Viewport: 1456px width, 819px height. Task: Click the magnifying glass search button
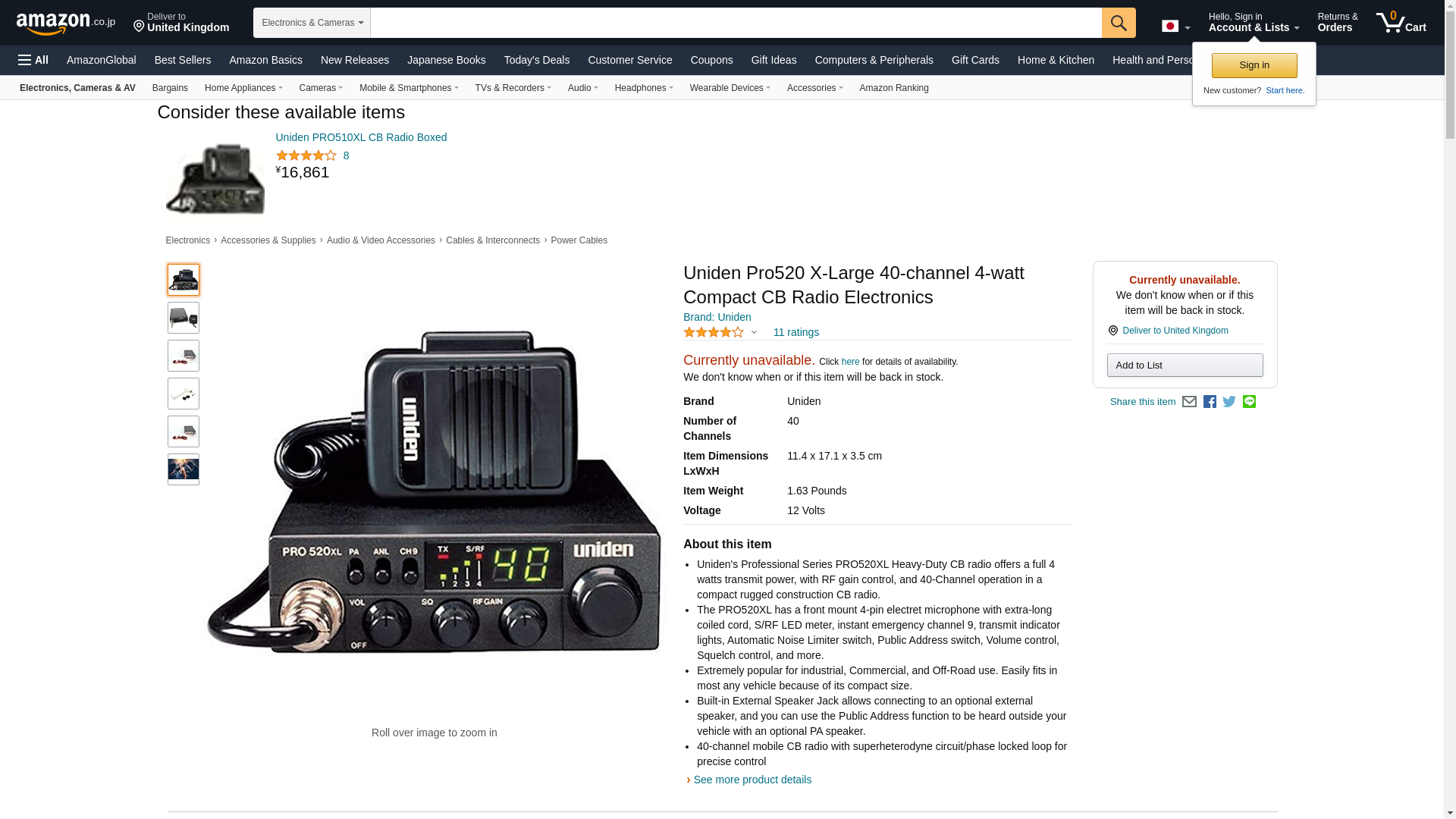click(1119, 23)
